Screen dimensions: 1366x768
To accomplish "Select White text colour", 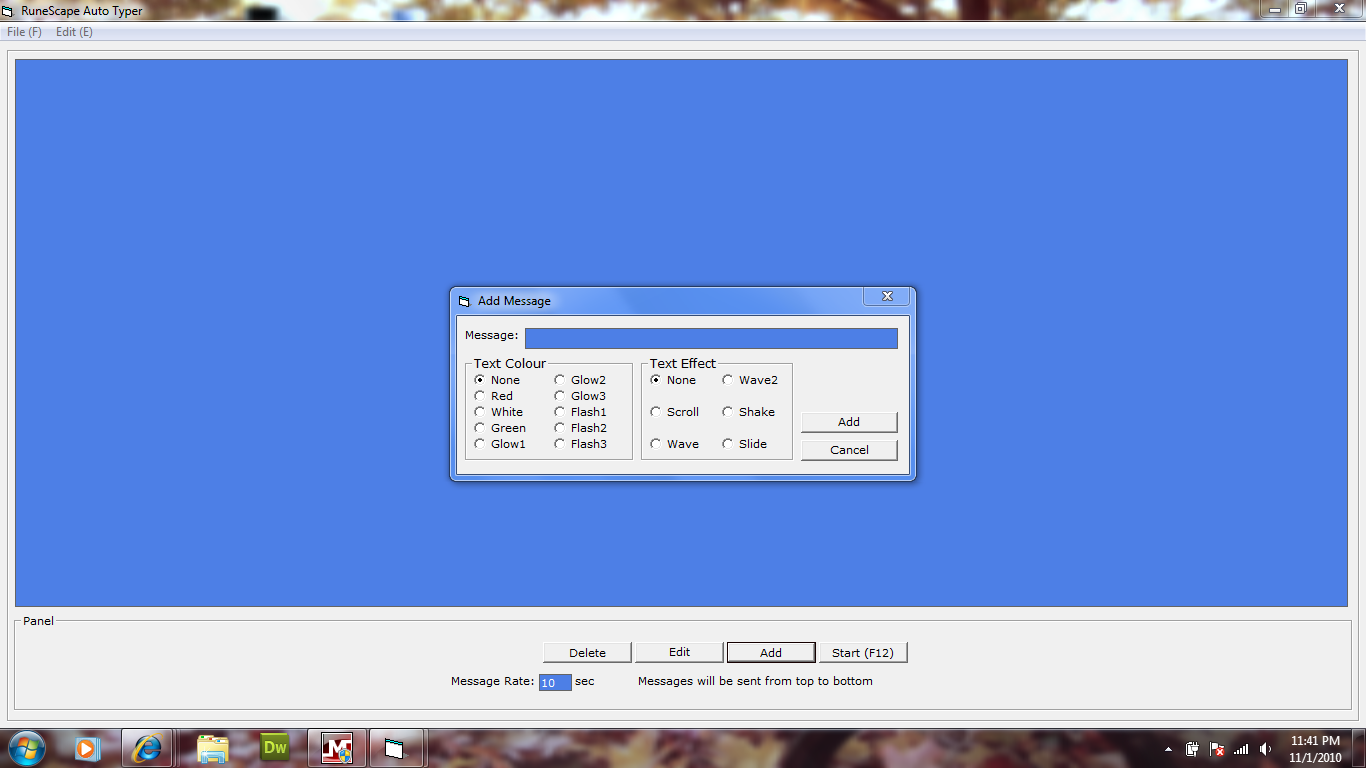I will [x=499, y=412].
